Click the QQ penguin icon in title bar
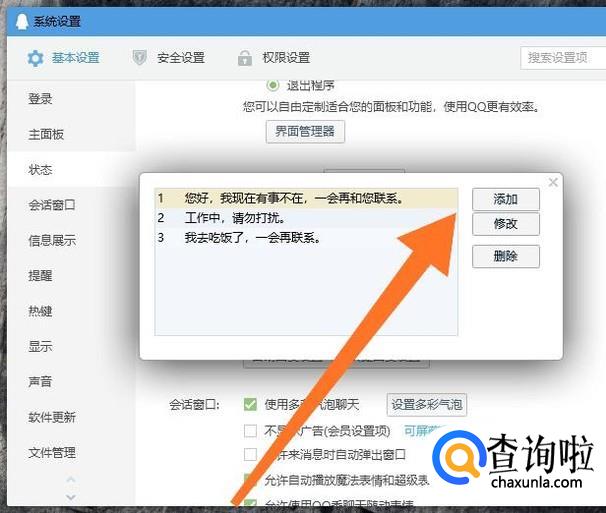The width and height of the screenshot is (606, 513). (x=22, y=21)
